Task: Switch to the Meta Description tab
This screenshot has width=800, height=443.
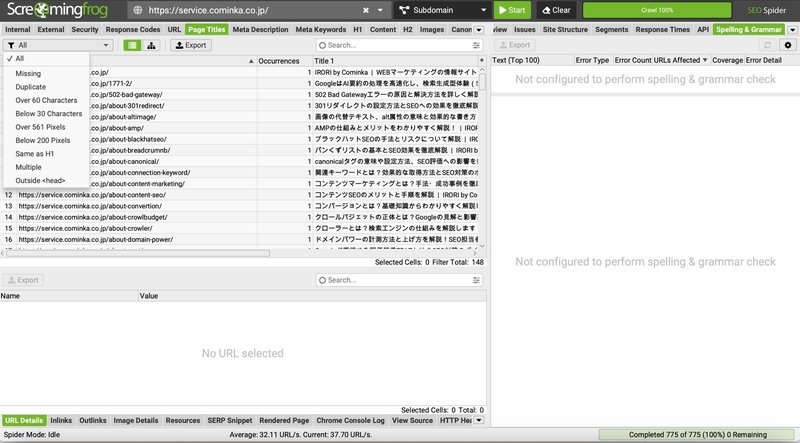Action: tap(260, 30)
